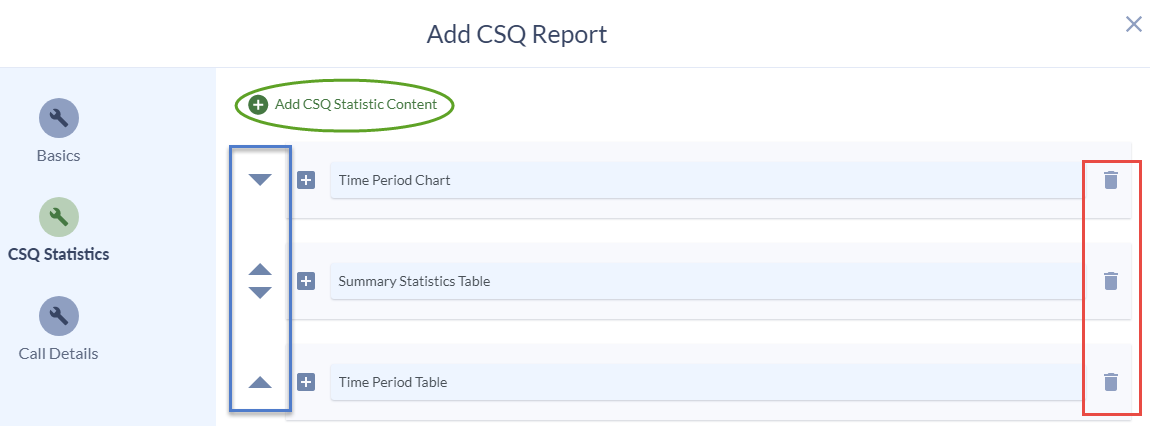This screenshot has height=426, width=1150.
Task: Select the Summary Statistics Table title bar
Action: pyautogui.click(x=706, y=281)
